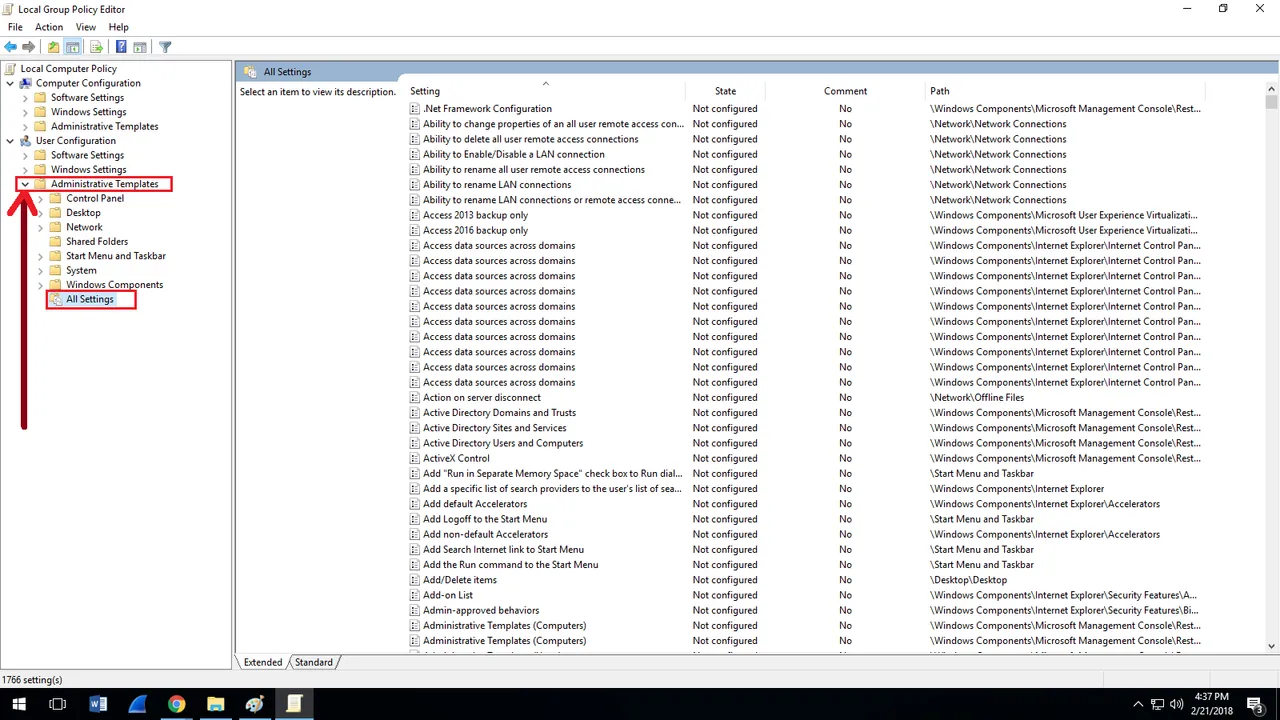Expand Windows Settings under User Configuration
Screen dimensions: 1280x720
click(25, 170)
